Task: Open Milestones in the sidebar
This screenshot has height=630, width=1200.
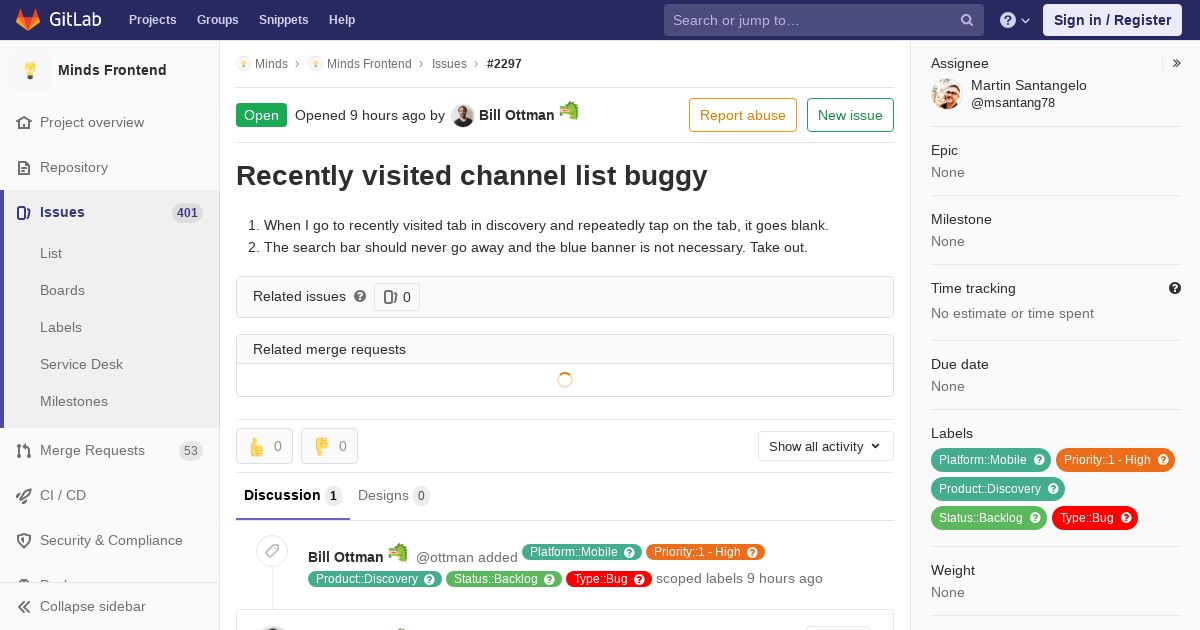Action: click(x=74, y=402)
